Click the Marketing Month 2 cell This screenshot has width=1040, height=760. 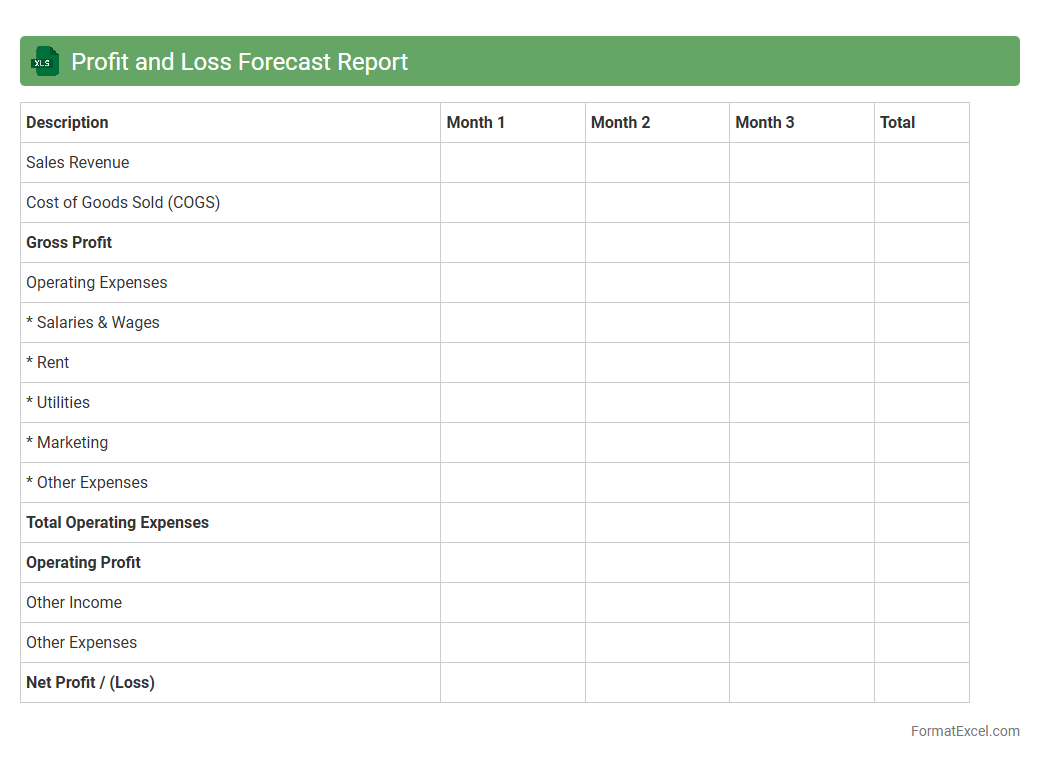(656, 442)
